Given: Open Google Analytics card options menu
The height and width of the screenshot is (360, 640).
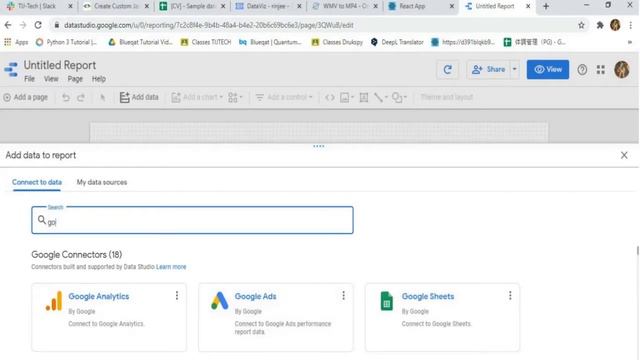Looking at the screenshot, I should pyautogui.click(x=177, y=296).
